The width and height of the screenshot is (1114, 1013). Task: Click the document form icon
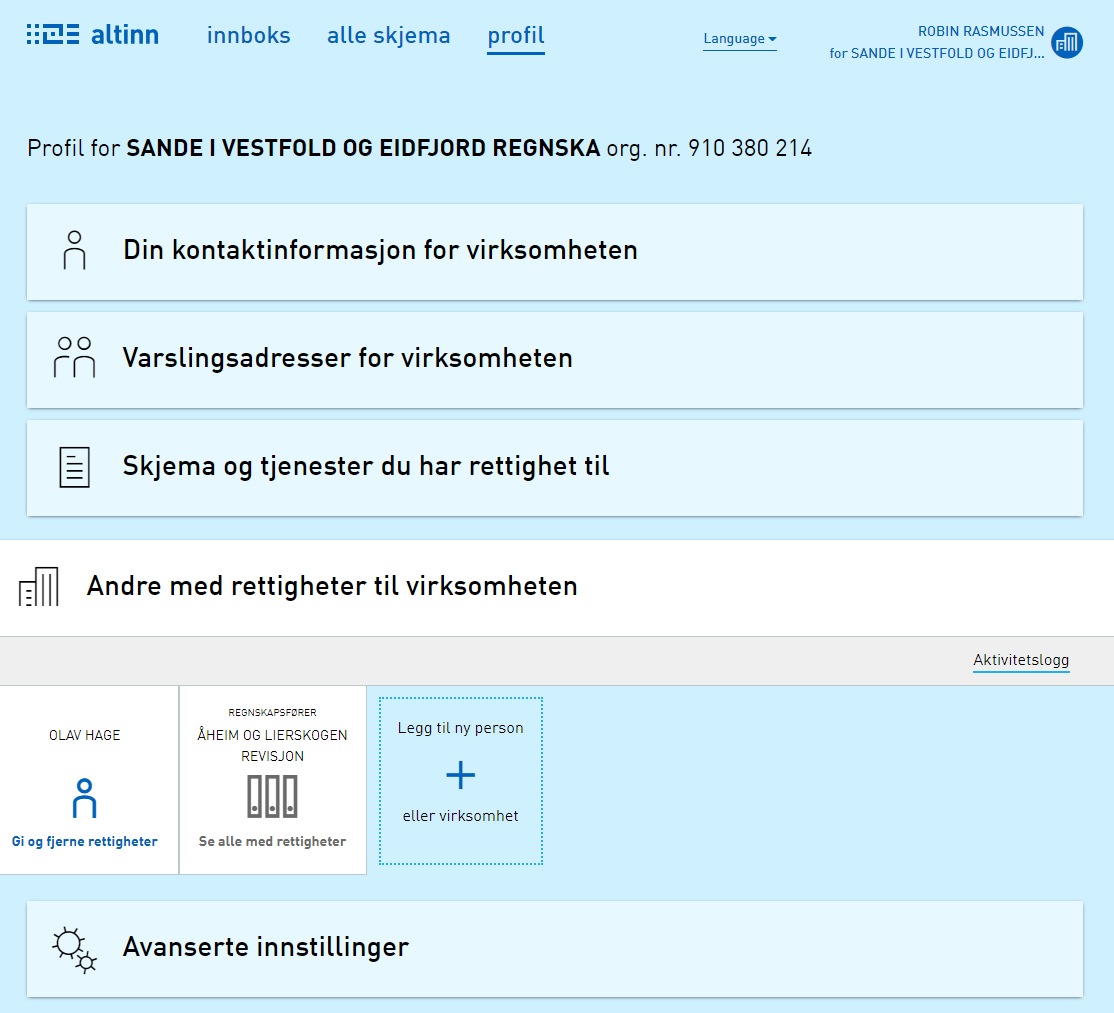75,467
